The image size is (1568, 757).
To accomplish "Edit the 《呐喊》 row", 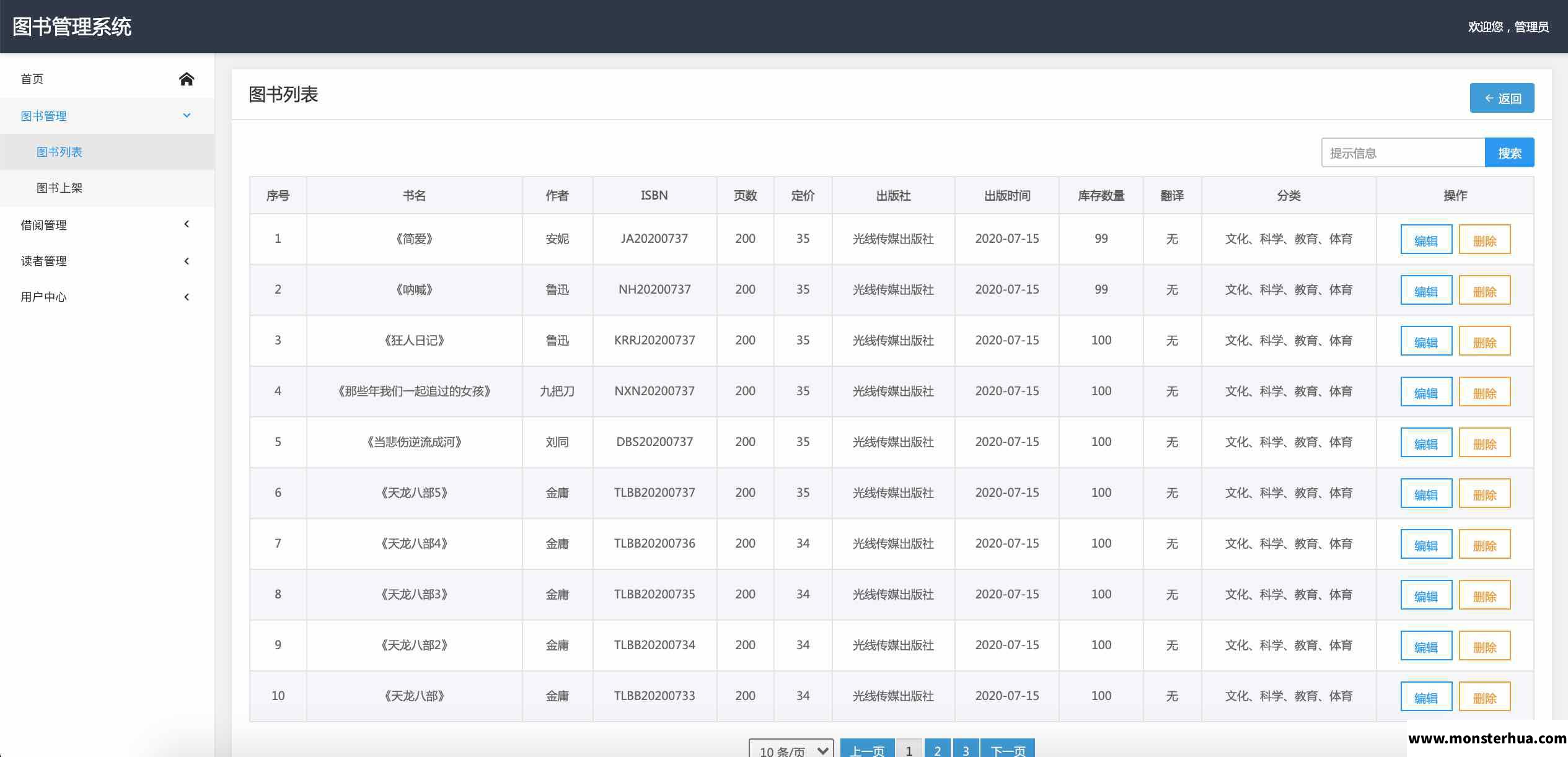I will [x=1426, y=290].
